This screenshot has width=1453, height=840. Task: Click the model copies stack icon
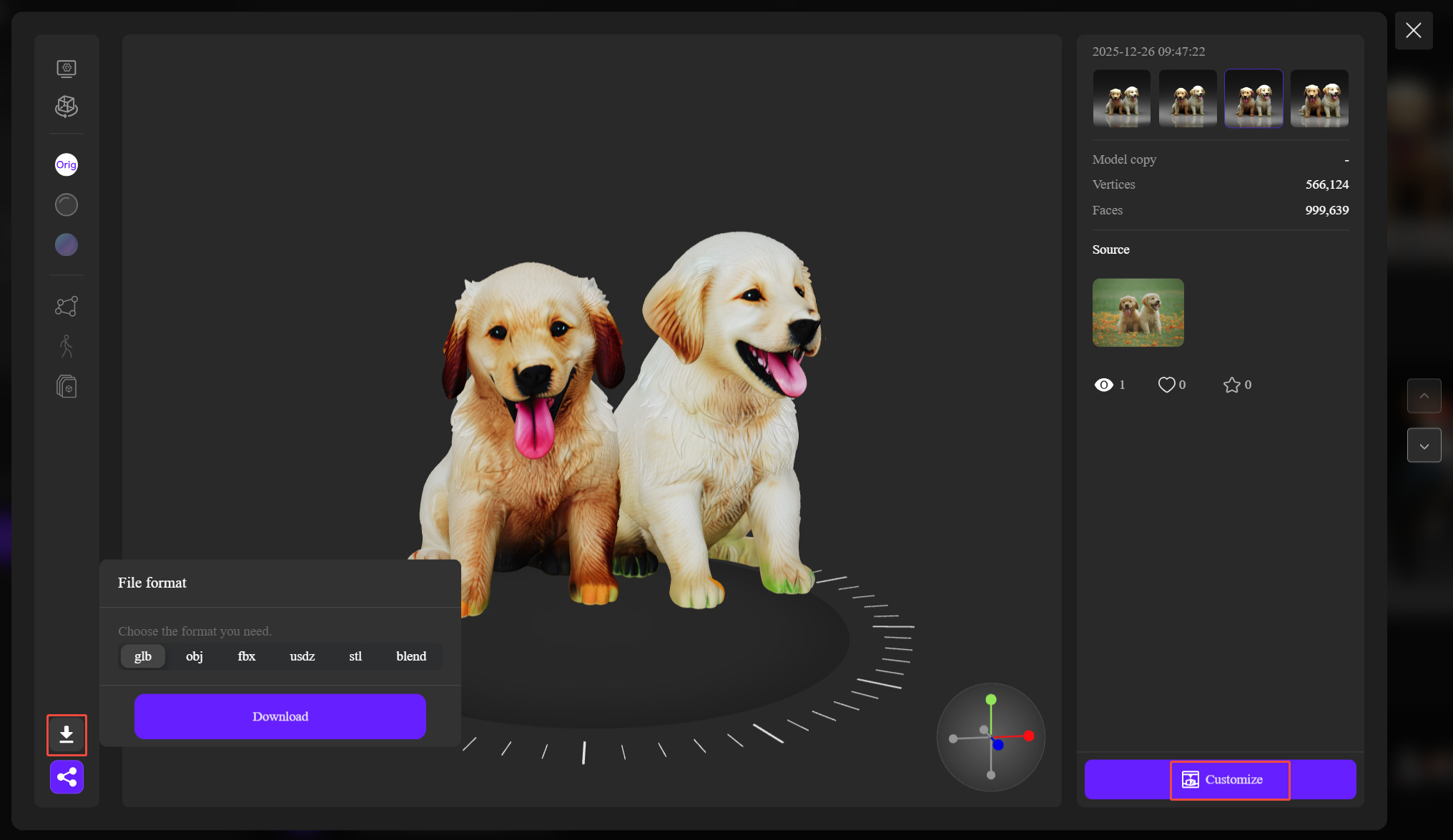[67, 387]
